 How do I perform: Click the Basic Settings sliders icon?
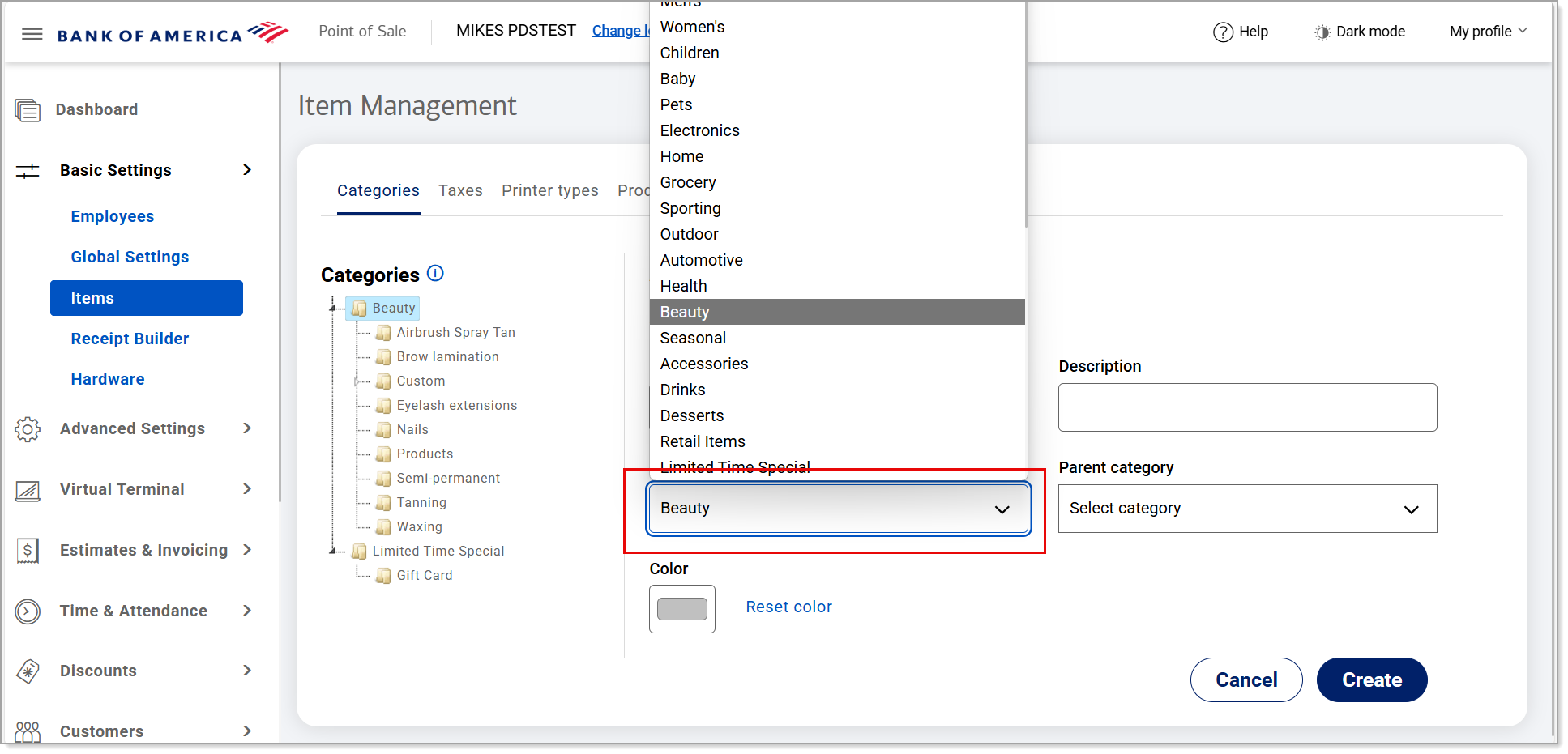pos(28,171)
